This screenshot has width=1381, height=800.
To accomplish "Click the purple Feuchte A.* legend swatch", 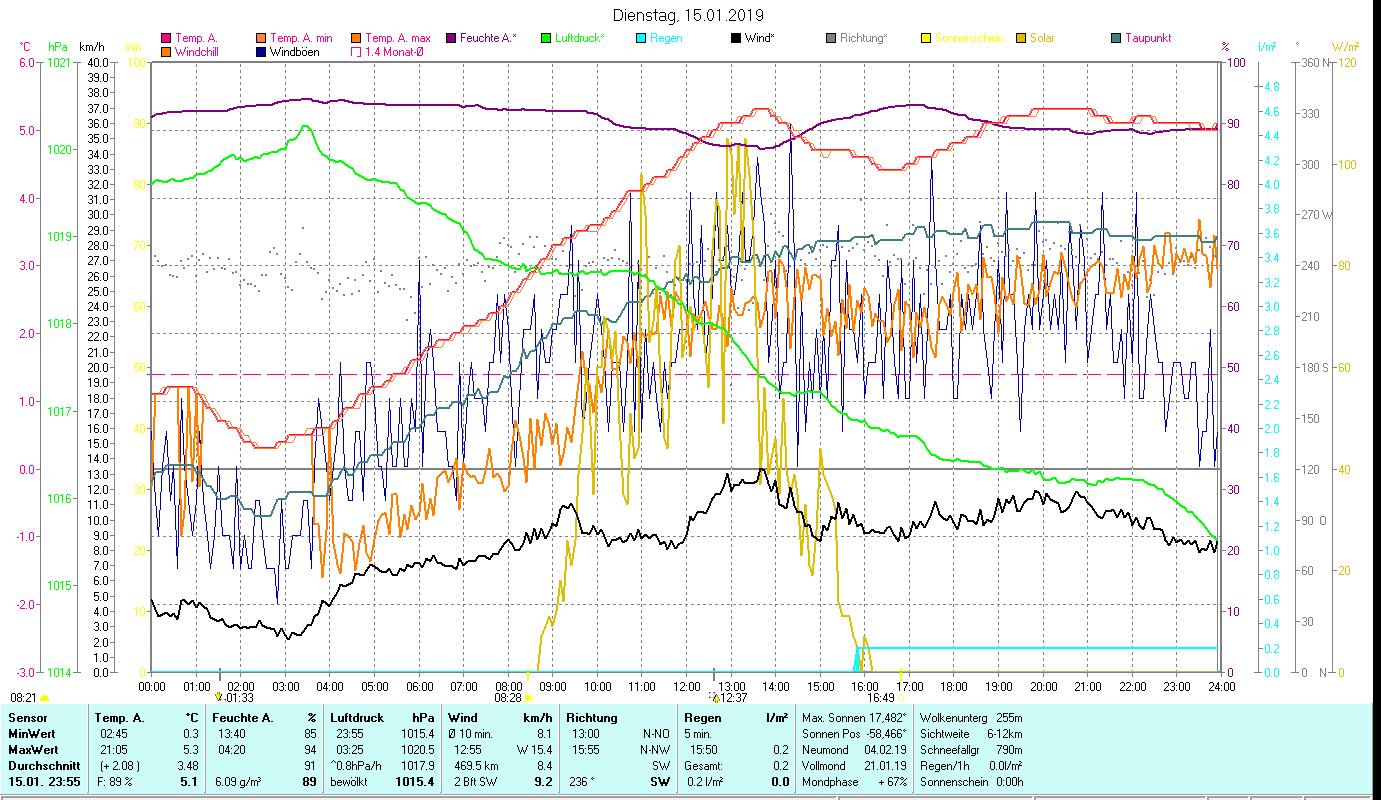I will pyautogui.click(x=451, y=38).
